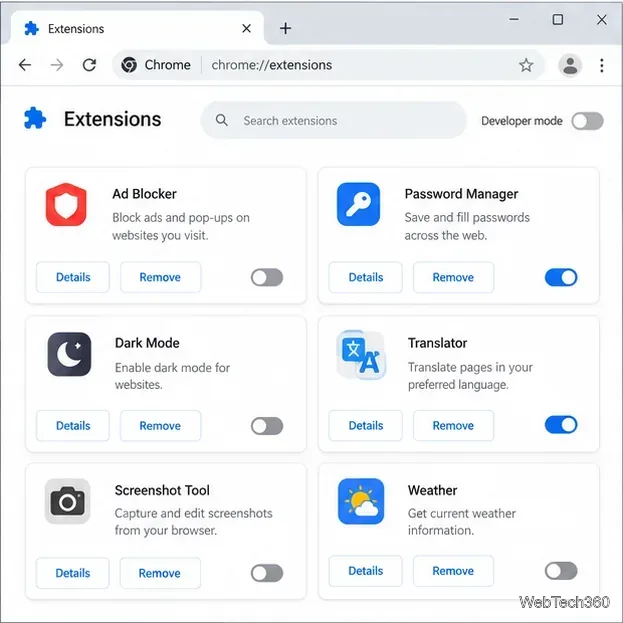Image resolution: width=623 pixels, height=623 pixels.
Task: Remove the Weather extension
Action: click(x=453, y=571)
